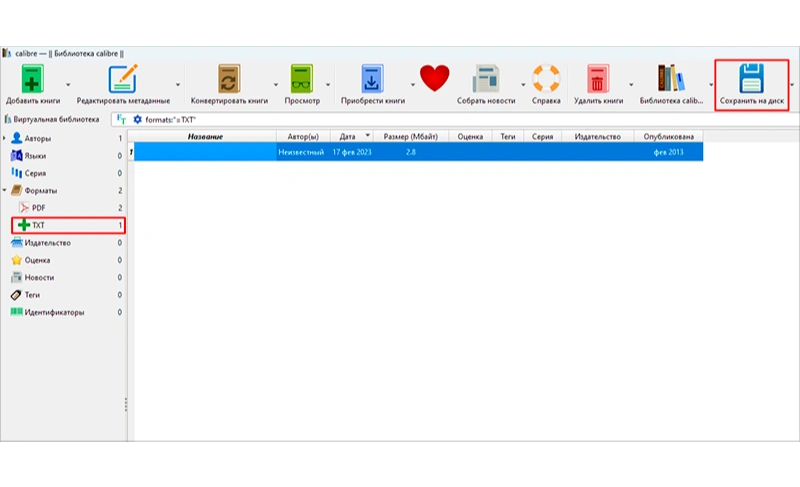Sort by Серия column header
The image size is (800, 487).
[542, 136]
